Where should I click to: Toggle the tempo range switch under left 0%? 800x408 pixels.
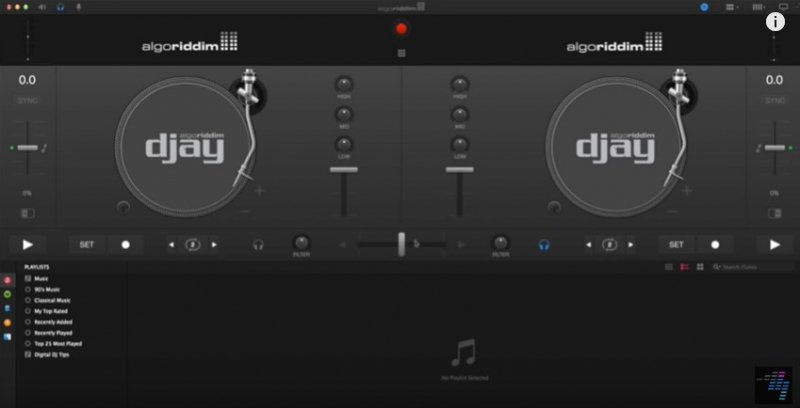[28, 213]
